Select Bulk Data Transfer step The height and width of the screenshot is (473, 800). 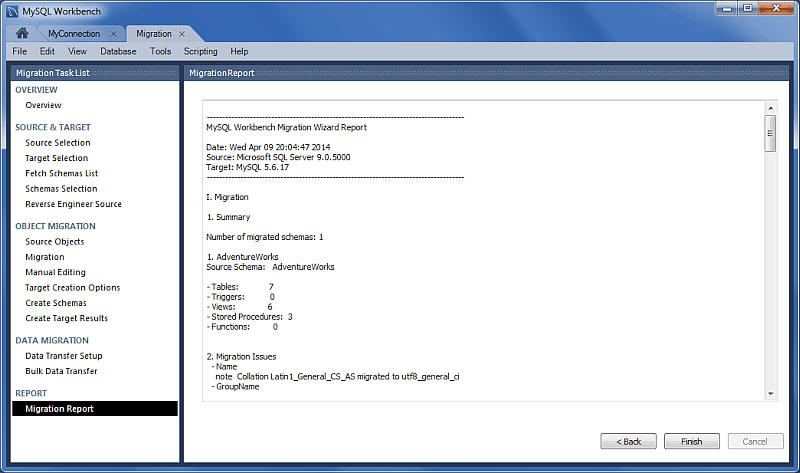61,371
